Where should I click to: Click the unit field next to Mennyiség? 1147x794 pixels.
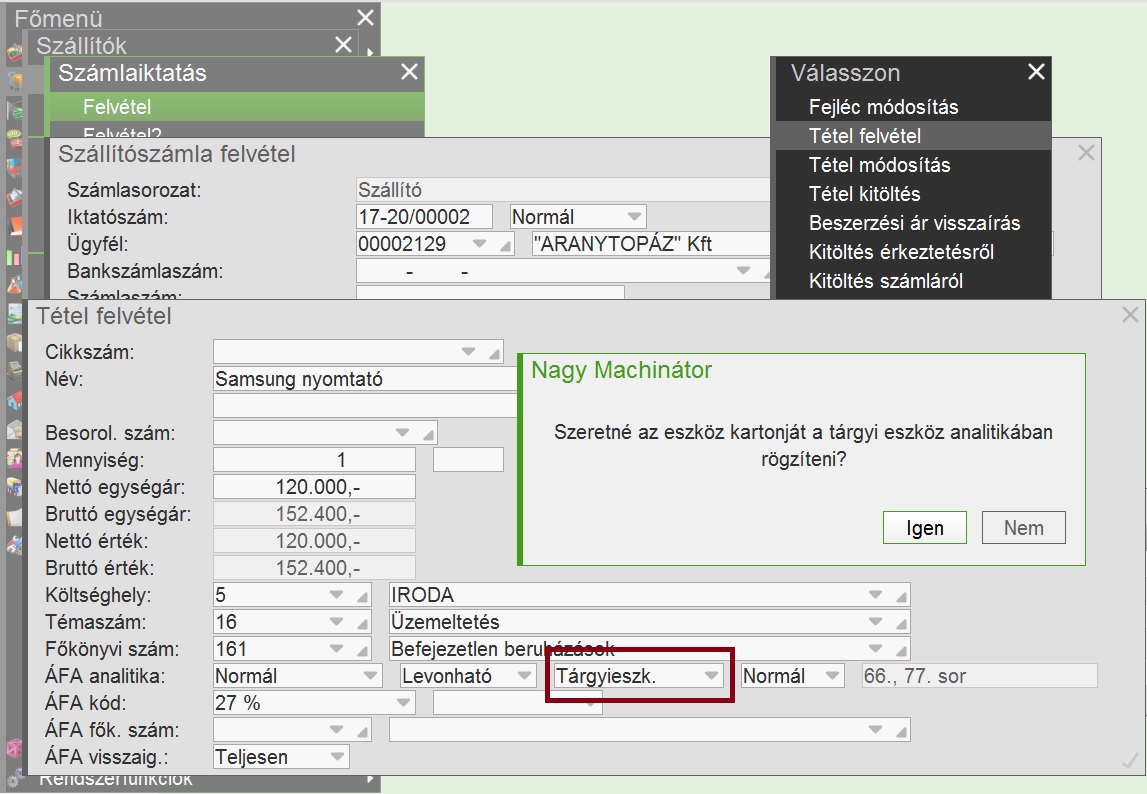coord(468,460)
